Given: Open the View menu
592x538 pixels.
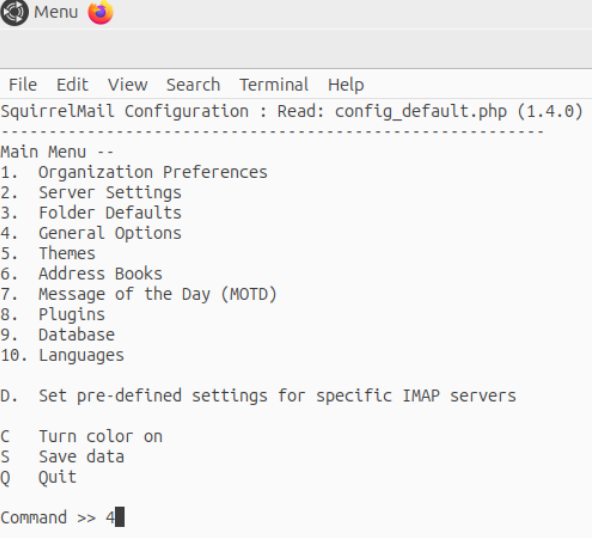Looking at the screenshot, I should tap(127, 85).
